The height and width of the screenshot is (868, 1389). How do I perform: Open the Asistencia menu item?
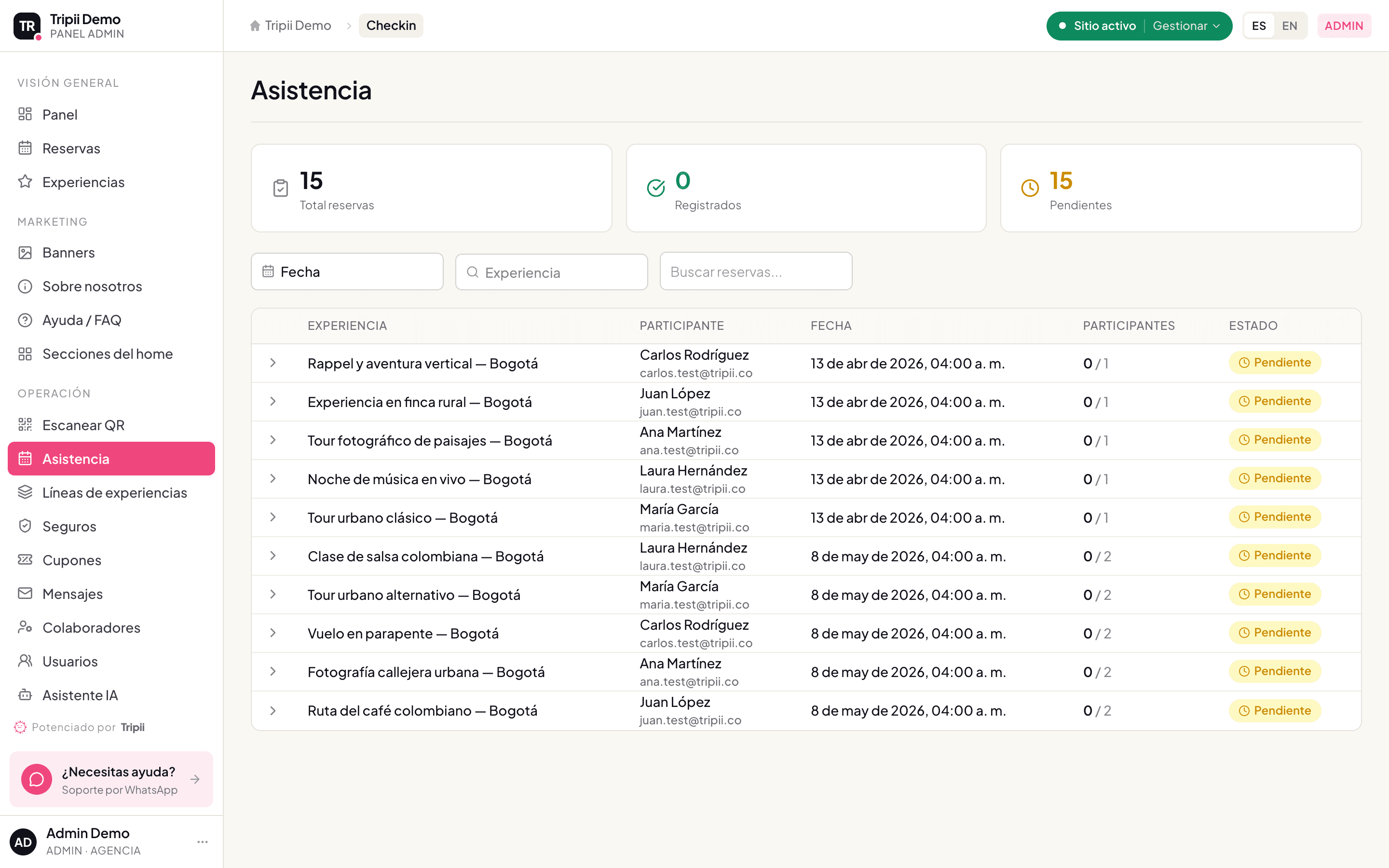(111, 459)
